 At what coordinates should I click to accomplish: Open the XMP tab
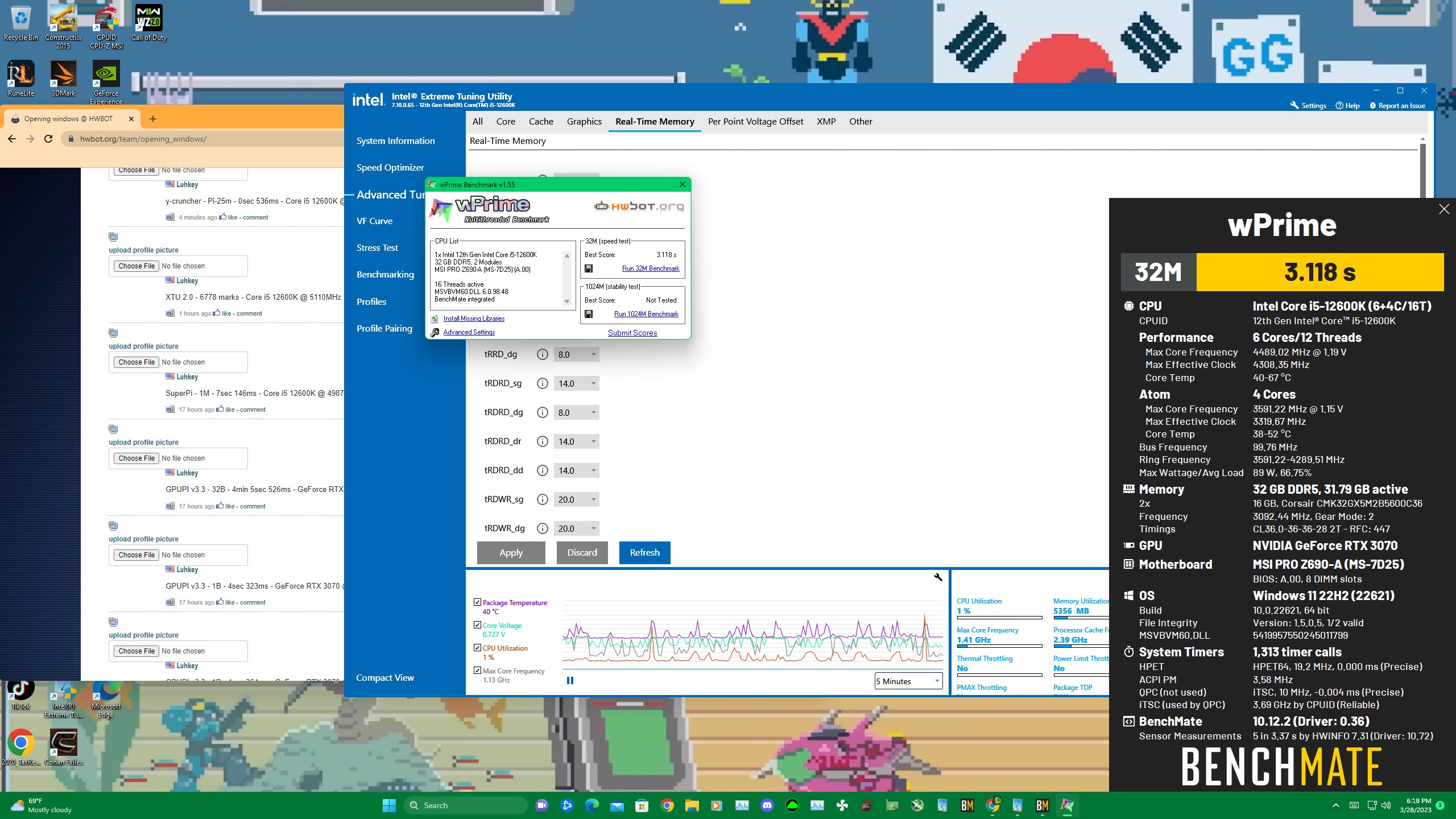826,121
